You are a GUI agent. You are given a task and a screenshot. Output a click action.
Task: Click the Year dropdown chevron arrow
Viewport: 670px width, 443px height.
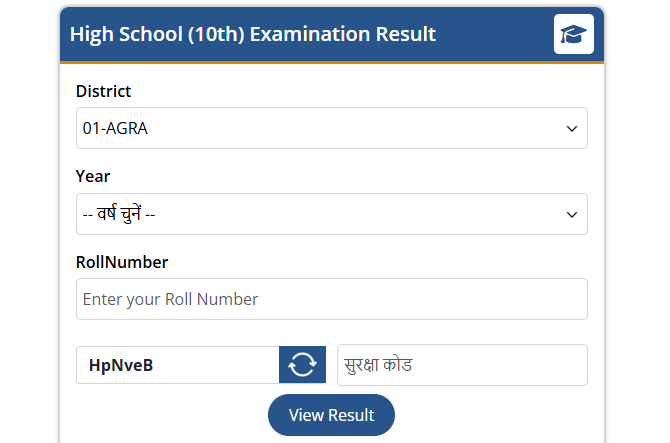click(572, 215)
